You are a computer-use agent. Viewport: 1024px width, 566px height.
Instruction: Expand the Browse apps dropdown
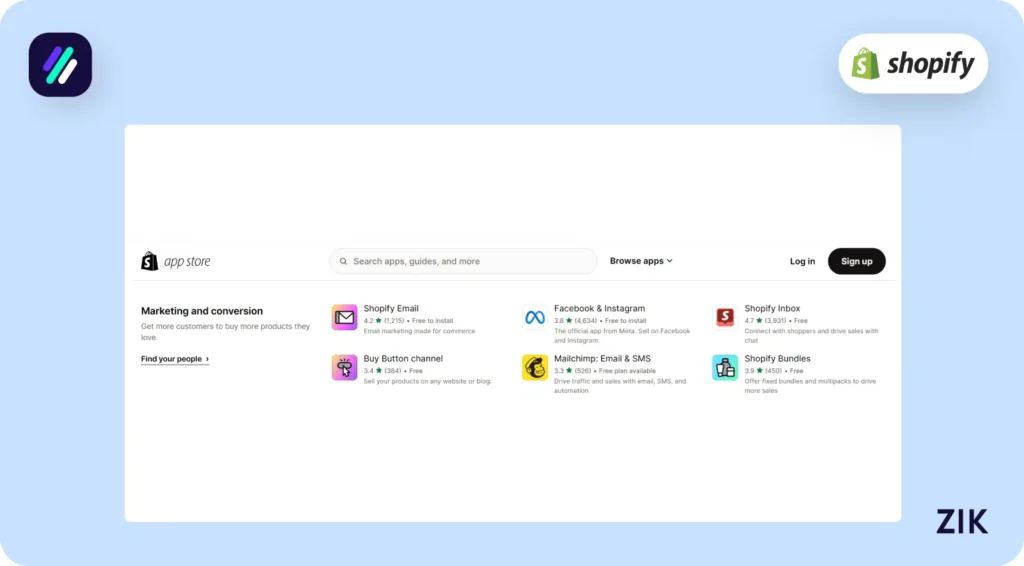637,261
